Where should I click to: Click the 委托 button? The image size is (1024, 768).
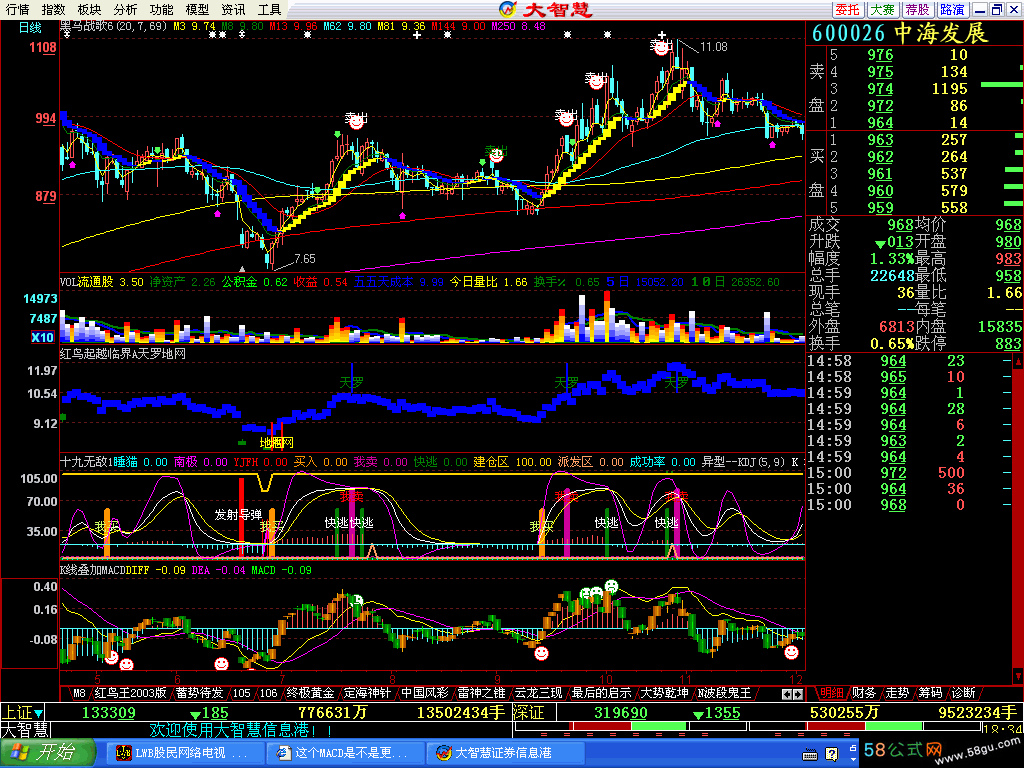click(x=848, y=10)
